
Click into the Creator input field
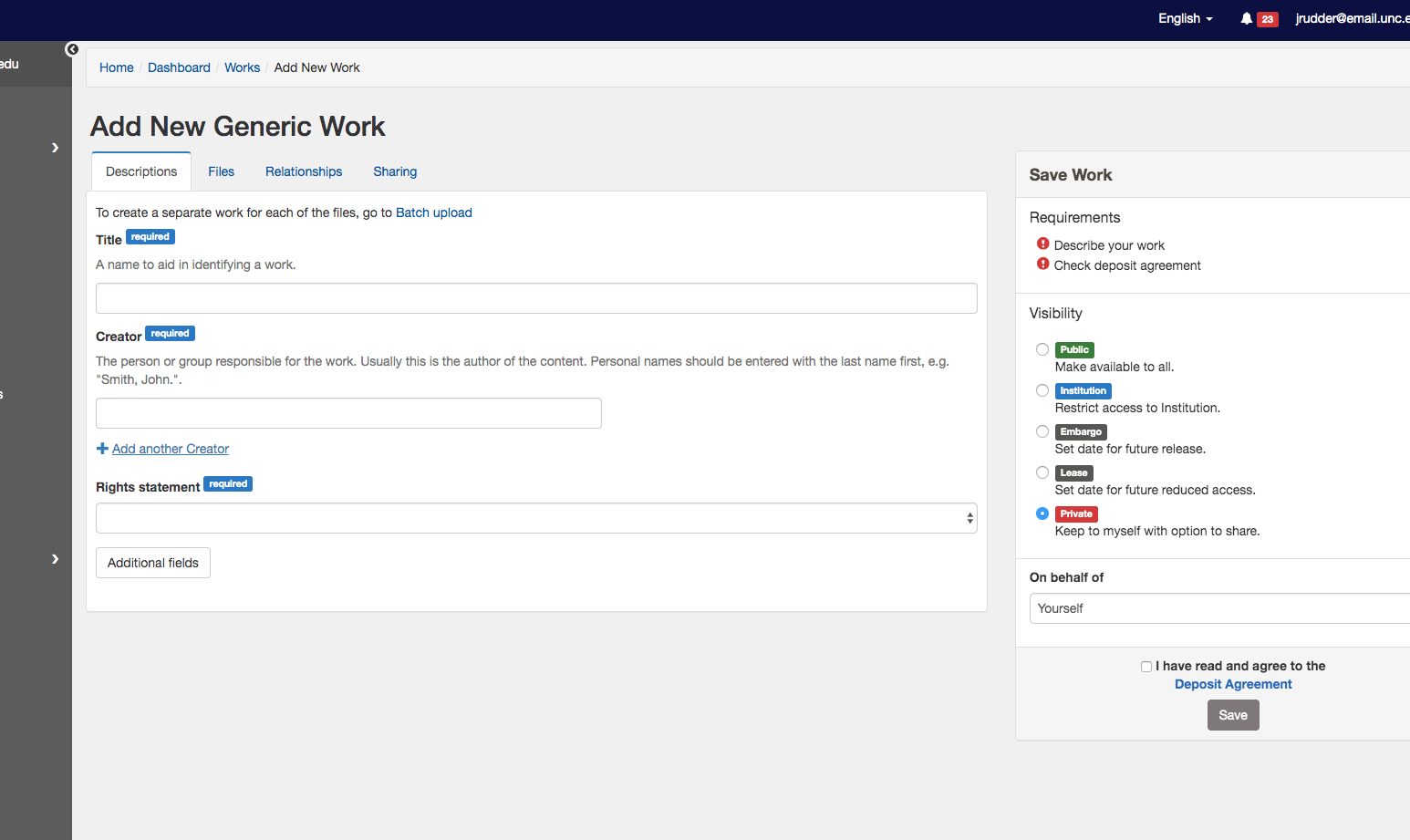[348, 413]
